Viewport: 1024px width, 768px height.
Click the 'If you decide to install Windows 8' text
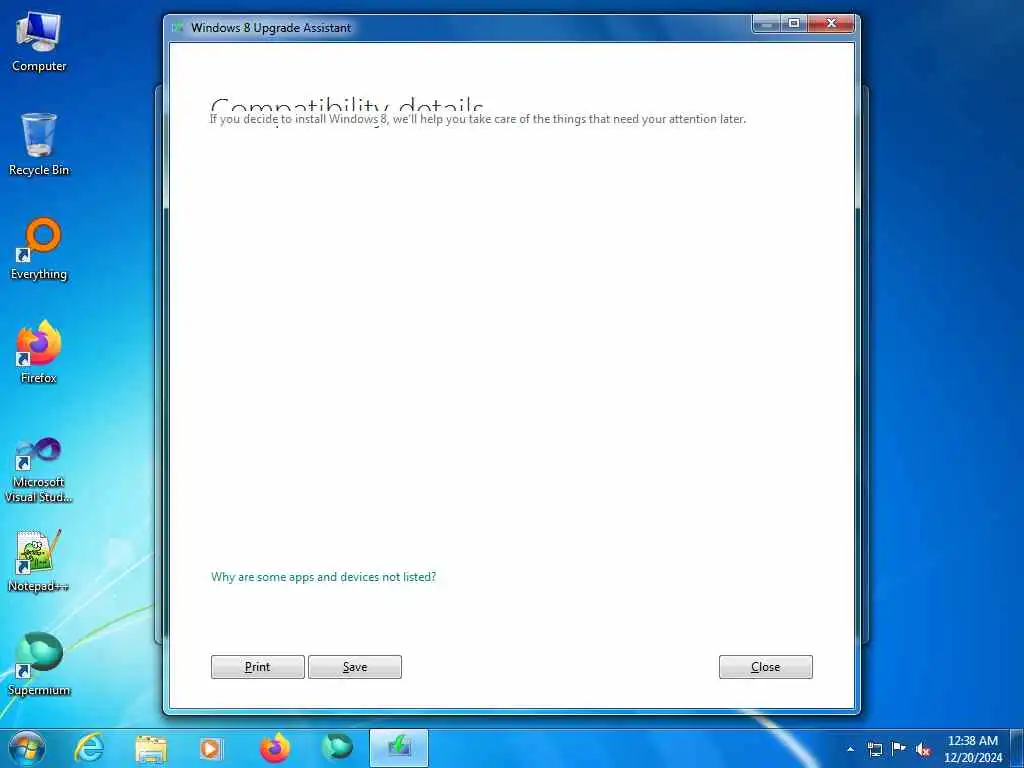[477, 119]
